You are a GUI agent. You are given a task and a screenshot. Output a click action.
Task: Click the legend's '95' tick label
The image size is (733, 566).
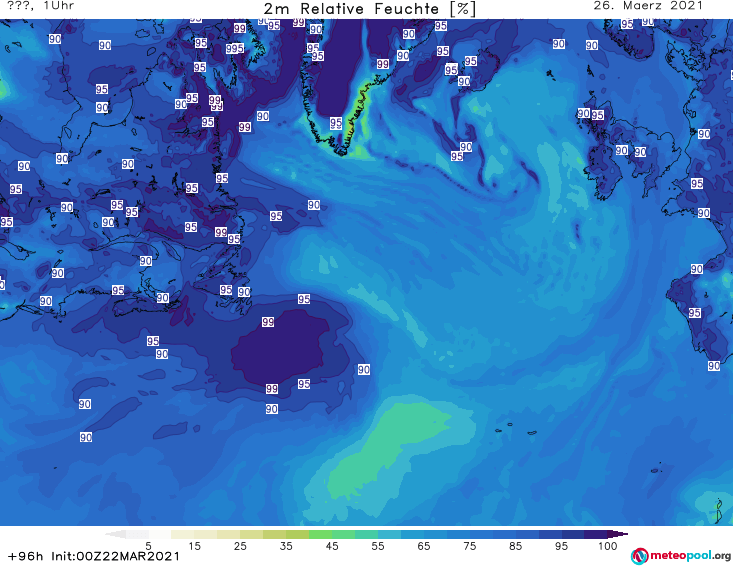coord(561,546)
